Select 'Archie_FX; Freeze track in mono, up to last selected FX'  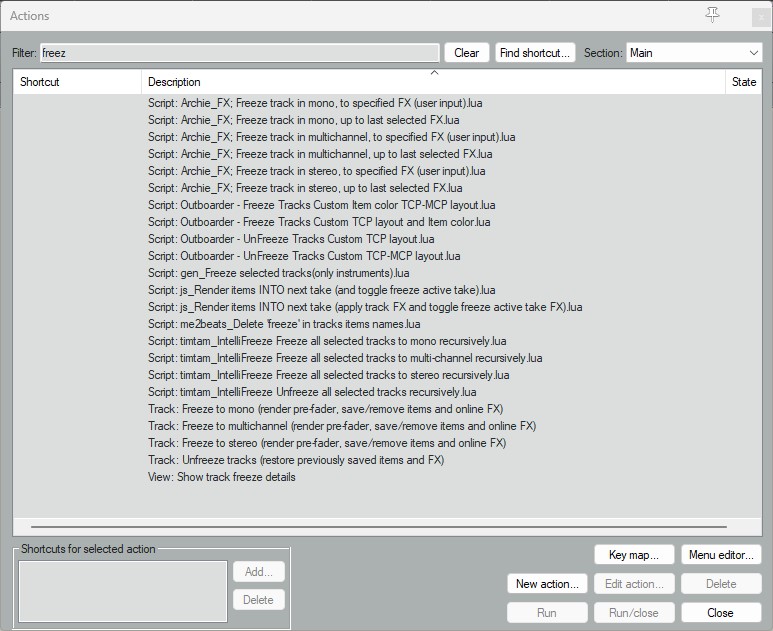point(304,120)
